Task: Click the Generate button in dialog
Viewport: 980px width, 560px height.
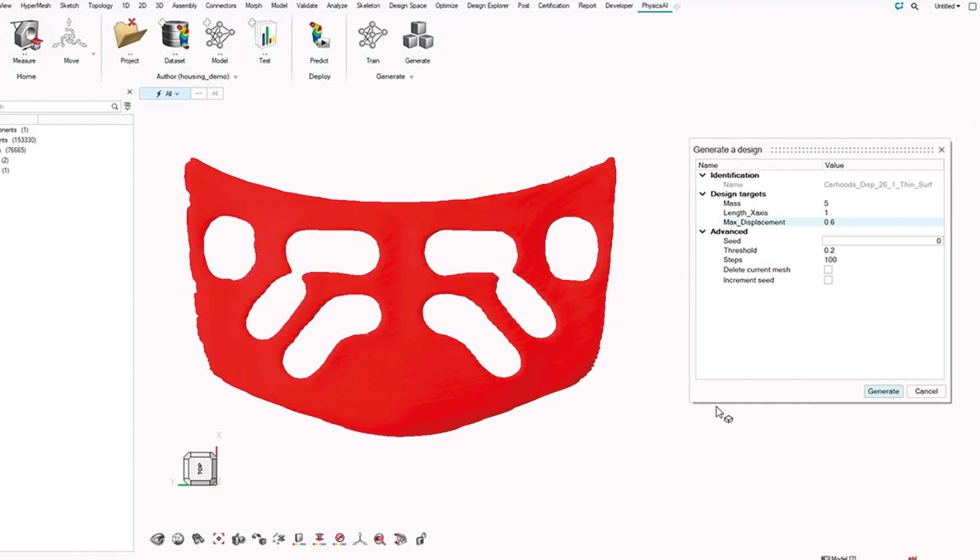Action: (883, 391)
